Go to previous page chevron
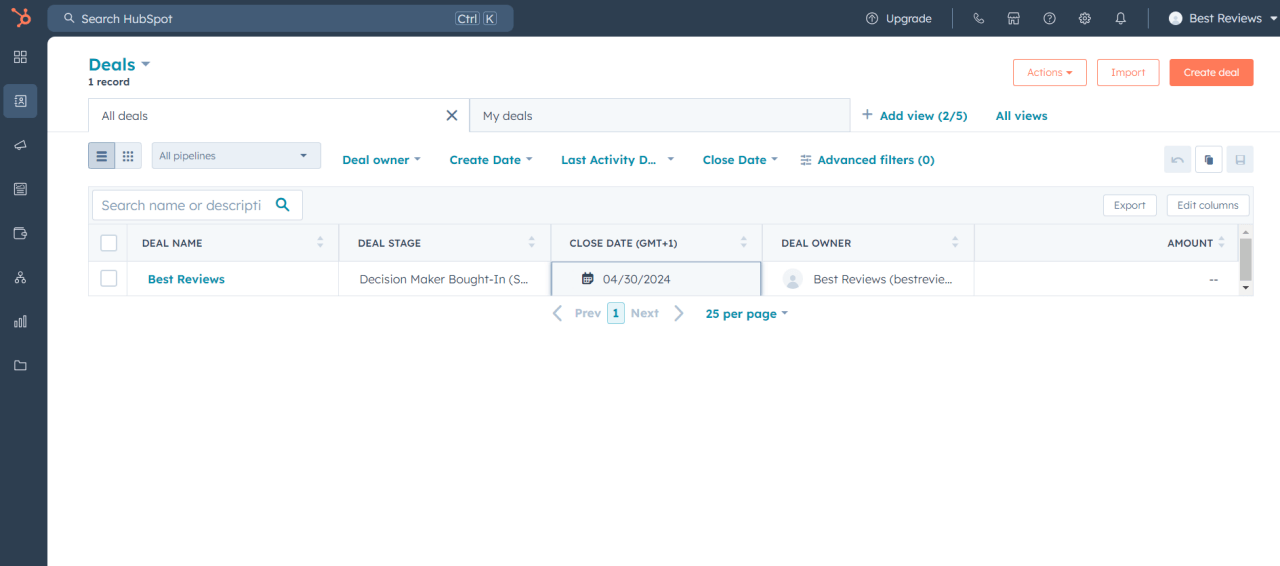Image resolution: width=1280 pixels, height=566 pixels. (558, 313)
